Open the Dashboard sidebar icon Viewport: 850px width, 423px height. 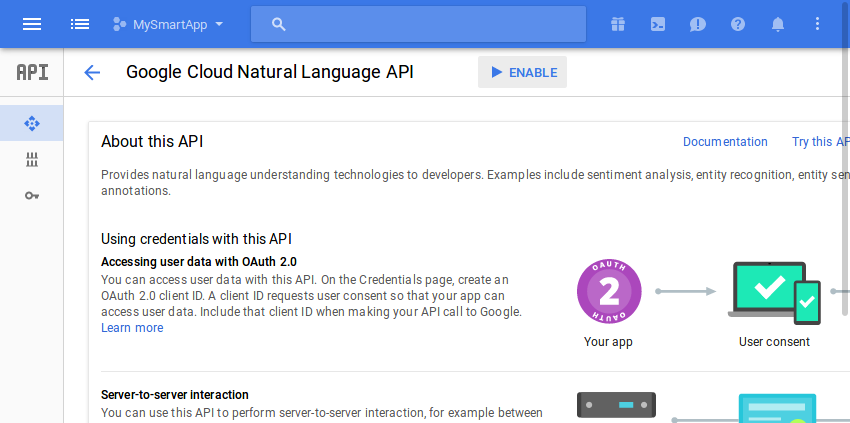[31, 123]
